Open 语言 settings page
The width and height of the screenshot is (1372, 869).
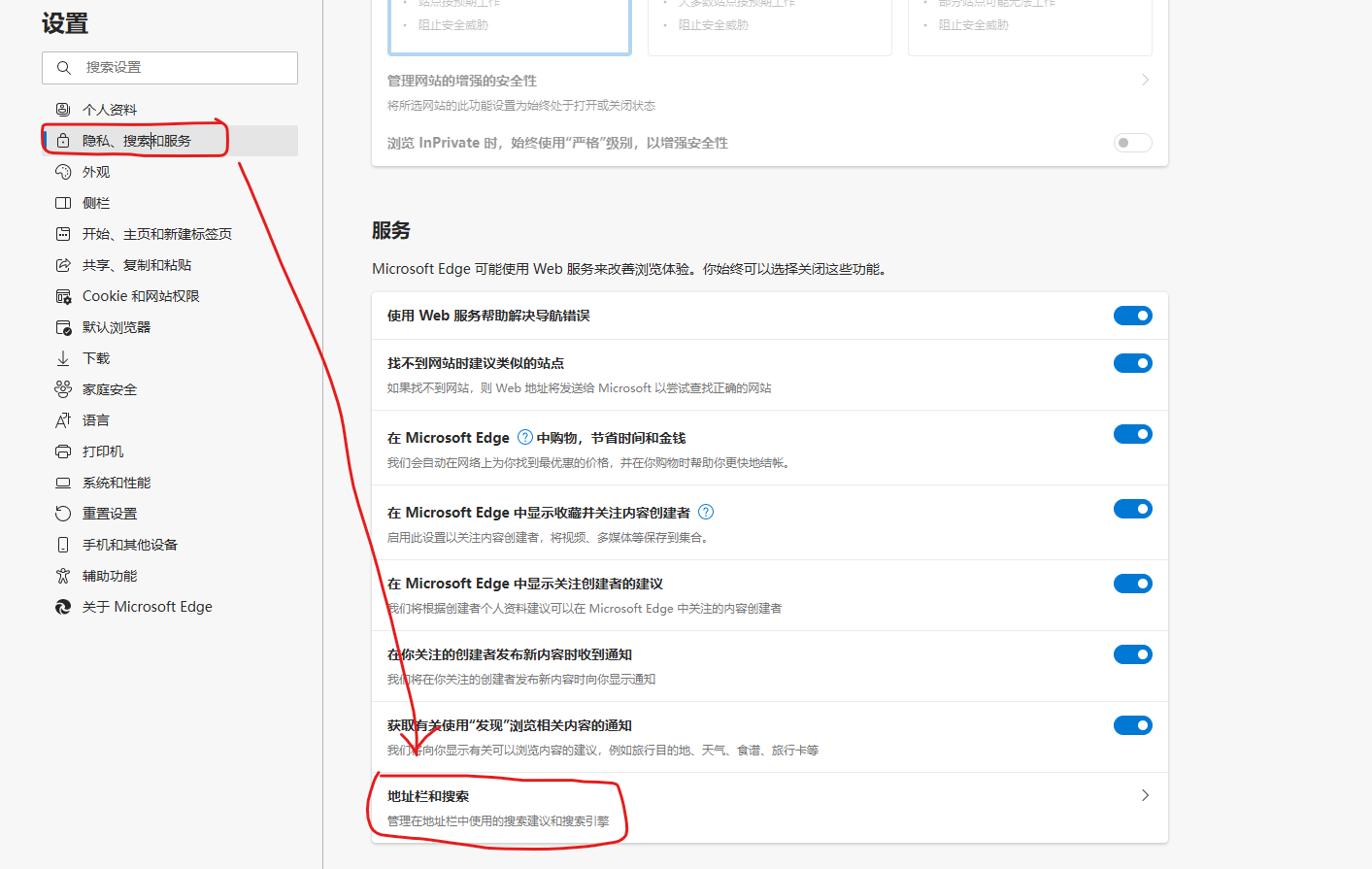[x=170, y=420]
